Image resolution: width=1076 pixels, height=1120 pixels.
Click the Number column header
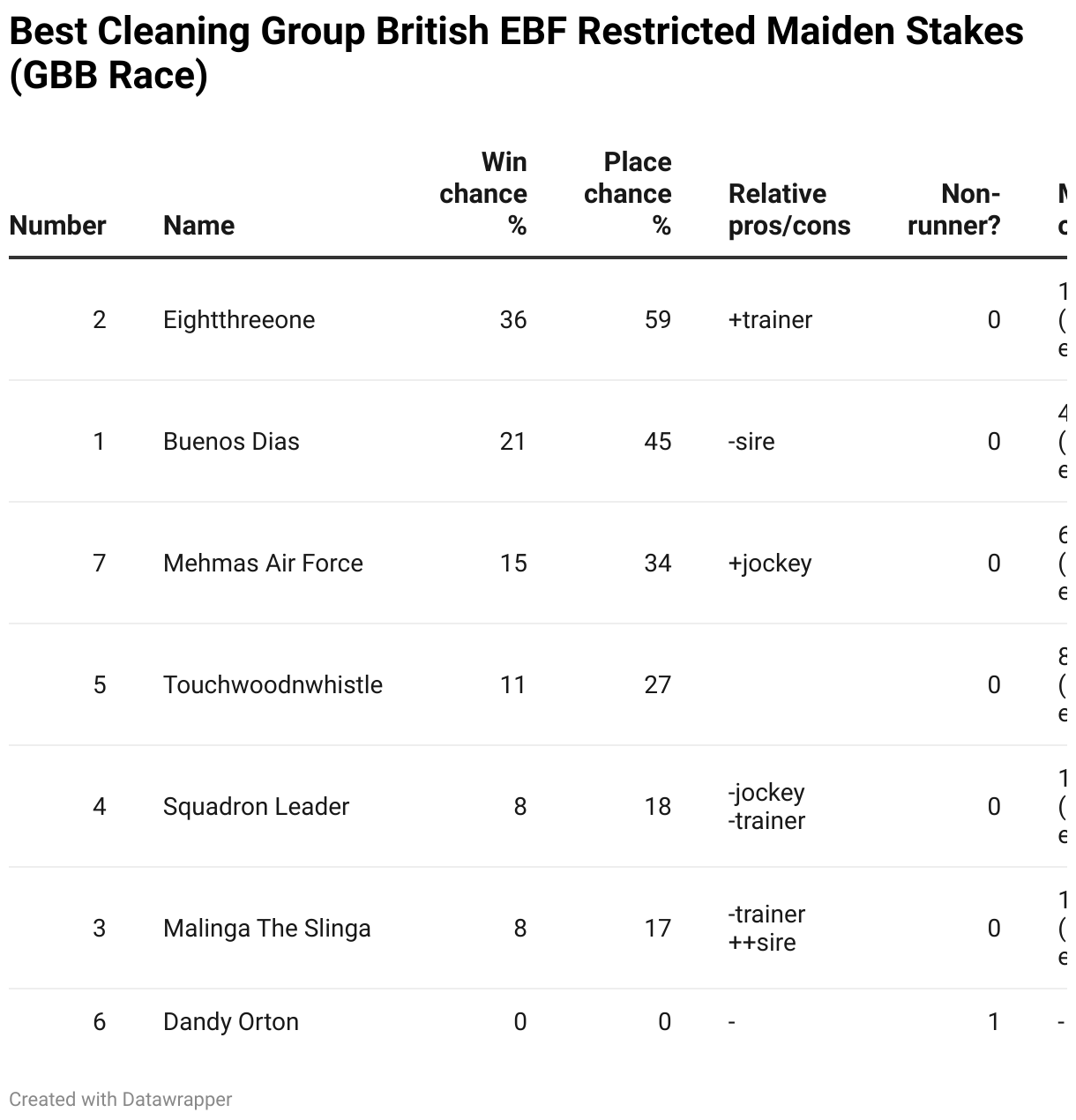[x=57, y=226]
